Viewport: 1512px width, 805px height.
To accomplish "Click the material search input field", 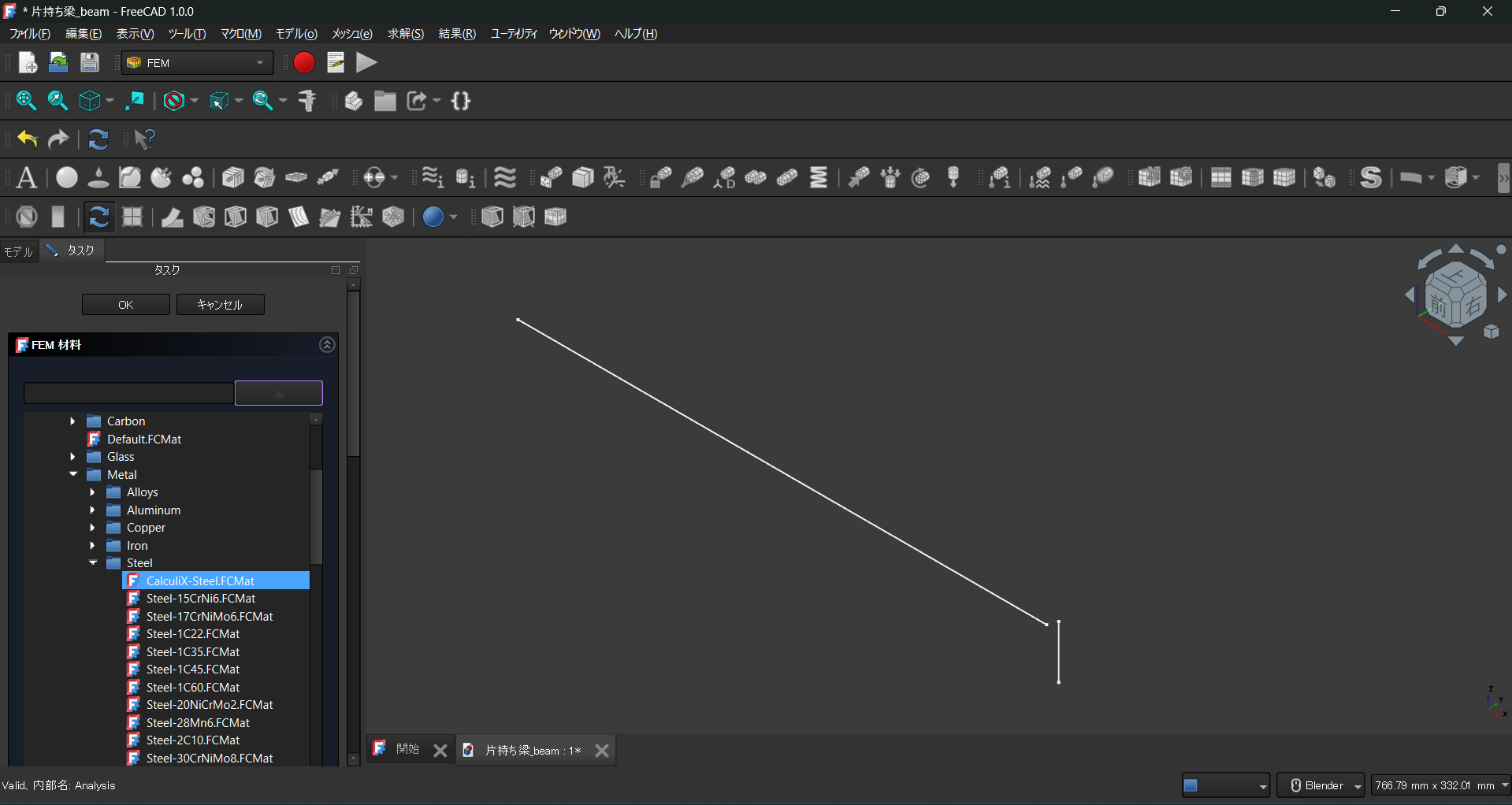I will pos(129,393).
